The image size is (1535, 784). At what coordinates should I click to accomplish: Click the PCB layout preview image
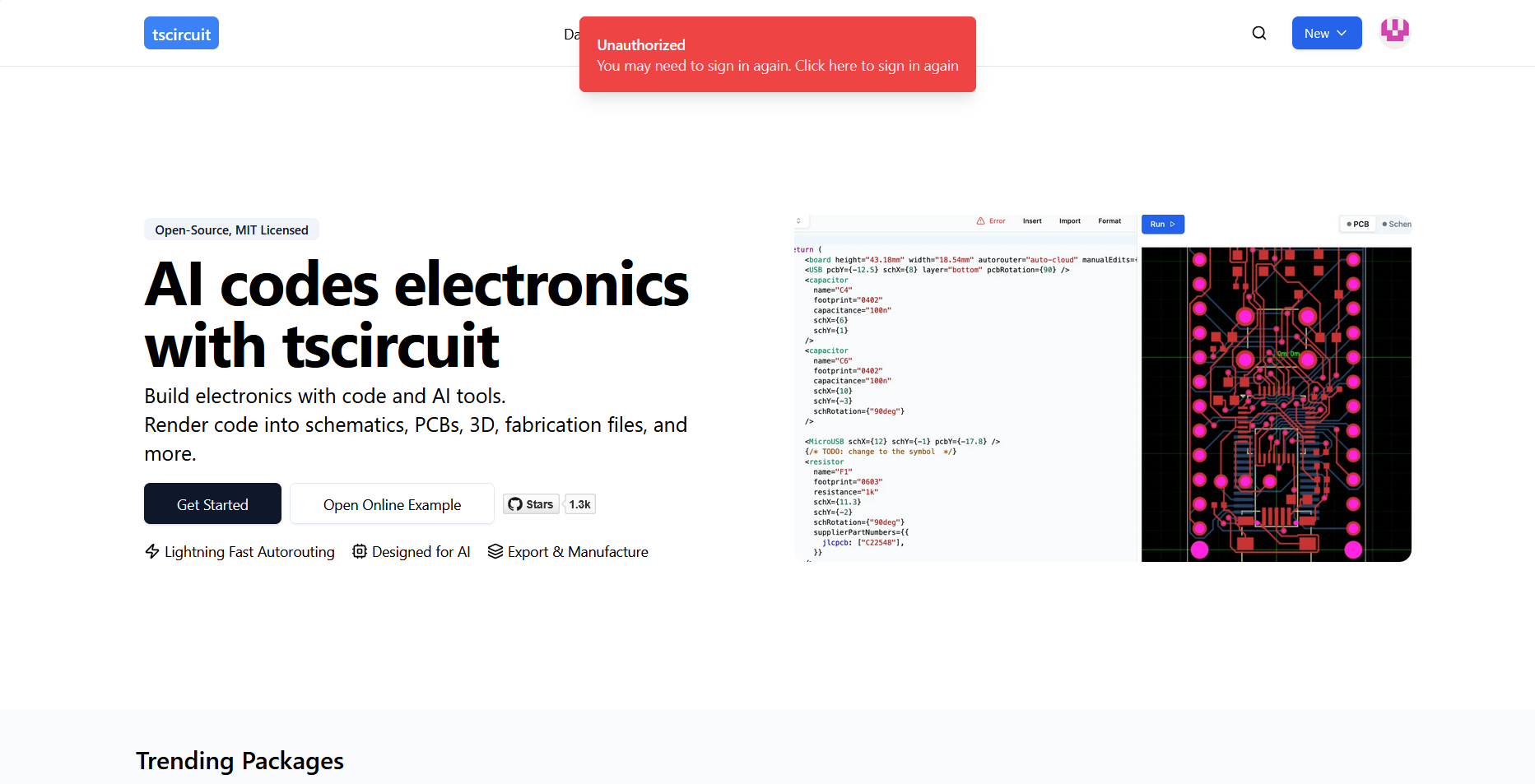click(1277, 404)
